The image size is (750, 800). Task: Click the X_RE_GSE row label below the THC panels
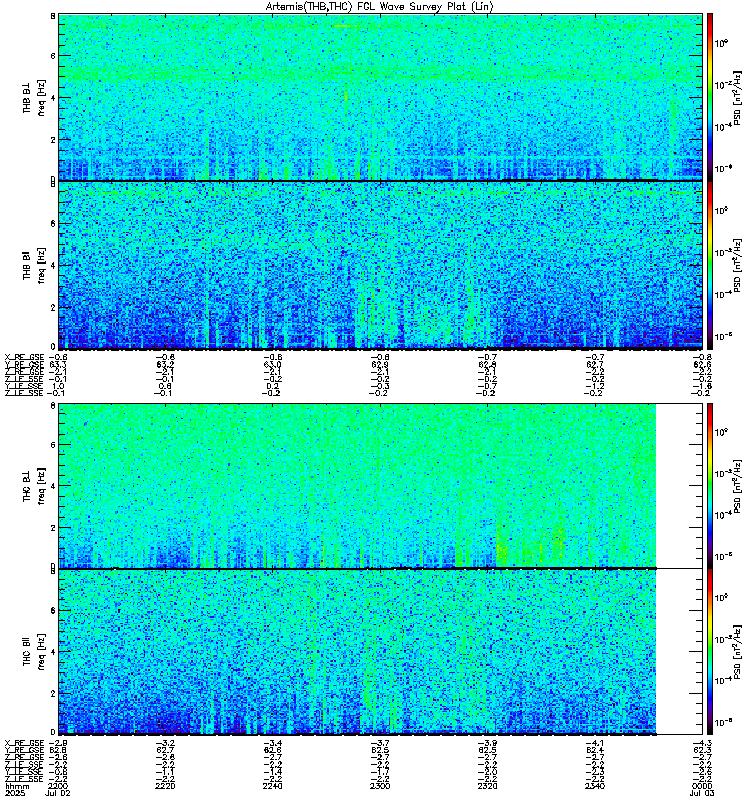coord(24,743)
